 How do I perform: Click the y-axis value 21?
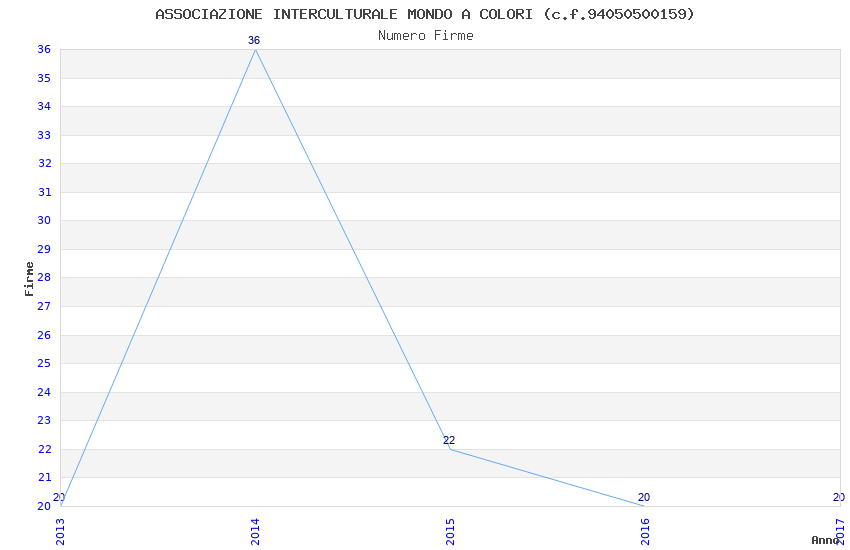pos(44,477)
